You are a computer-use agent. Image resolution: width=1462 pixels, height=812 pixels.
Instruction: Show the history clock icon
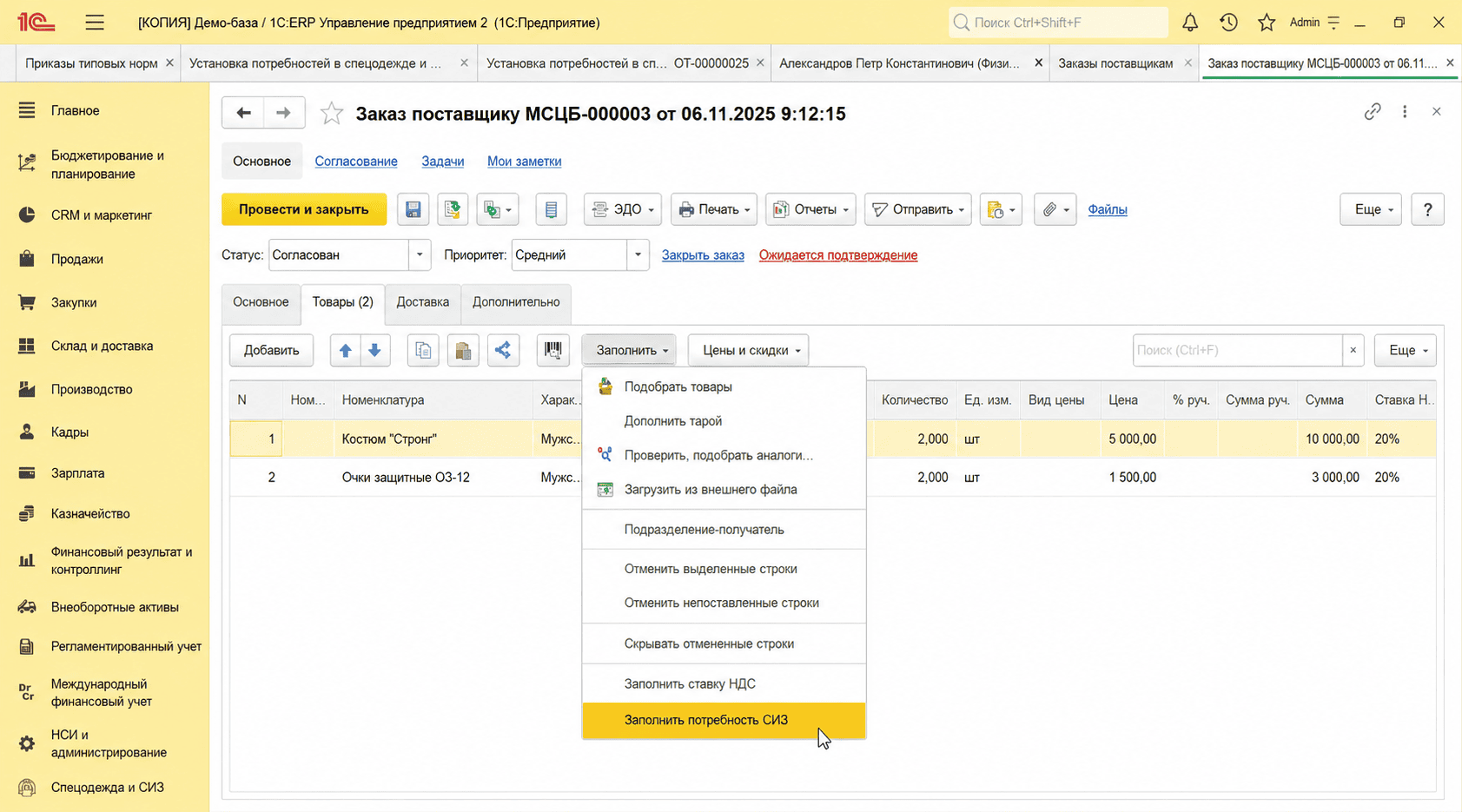coord(1228,23)
